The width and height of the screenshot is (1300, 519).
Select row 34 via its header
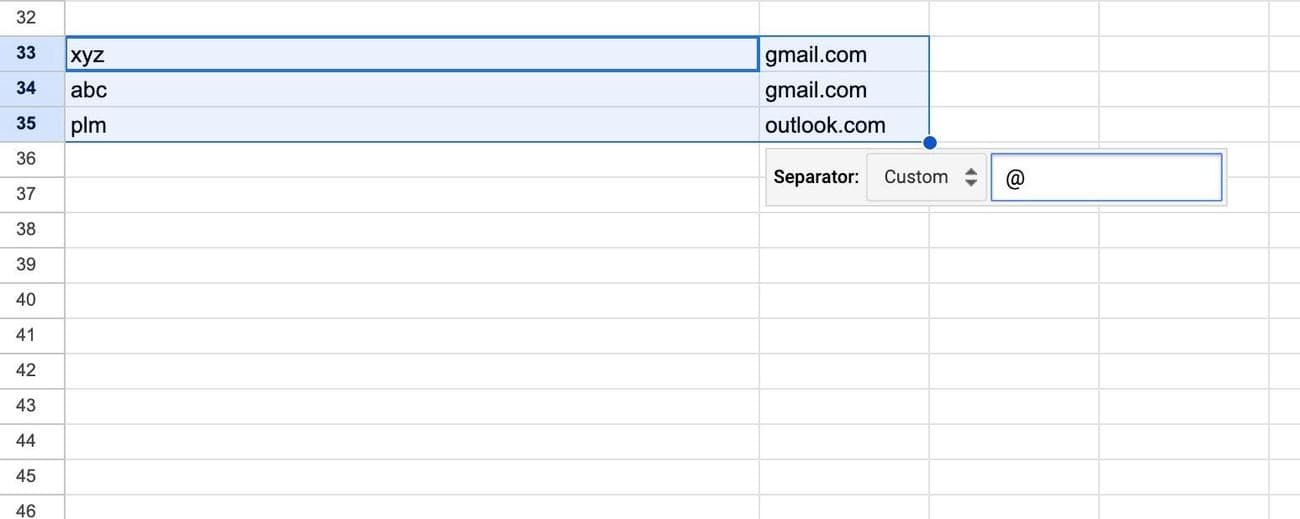click(27, 89)
